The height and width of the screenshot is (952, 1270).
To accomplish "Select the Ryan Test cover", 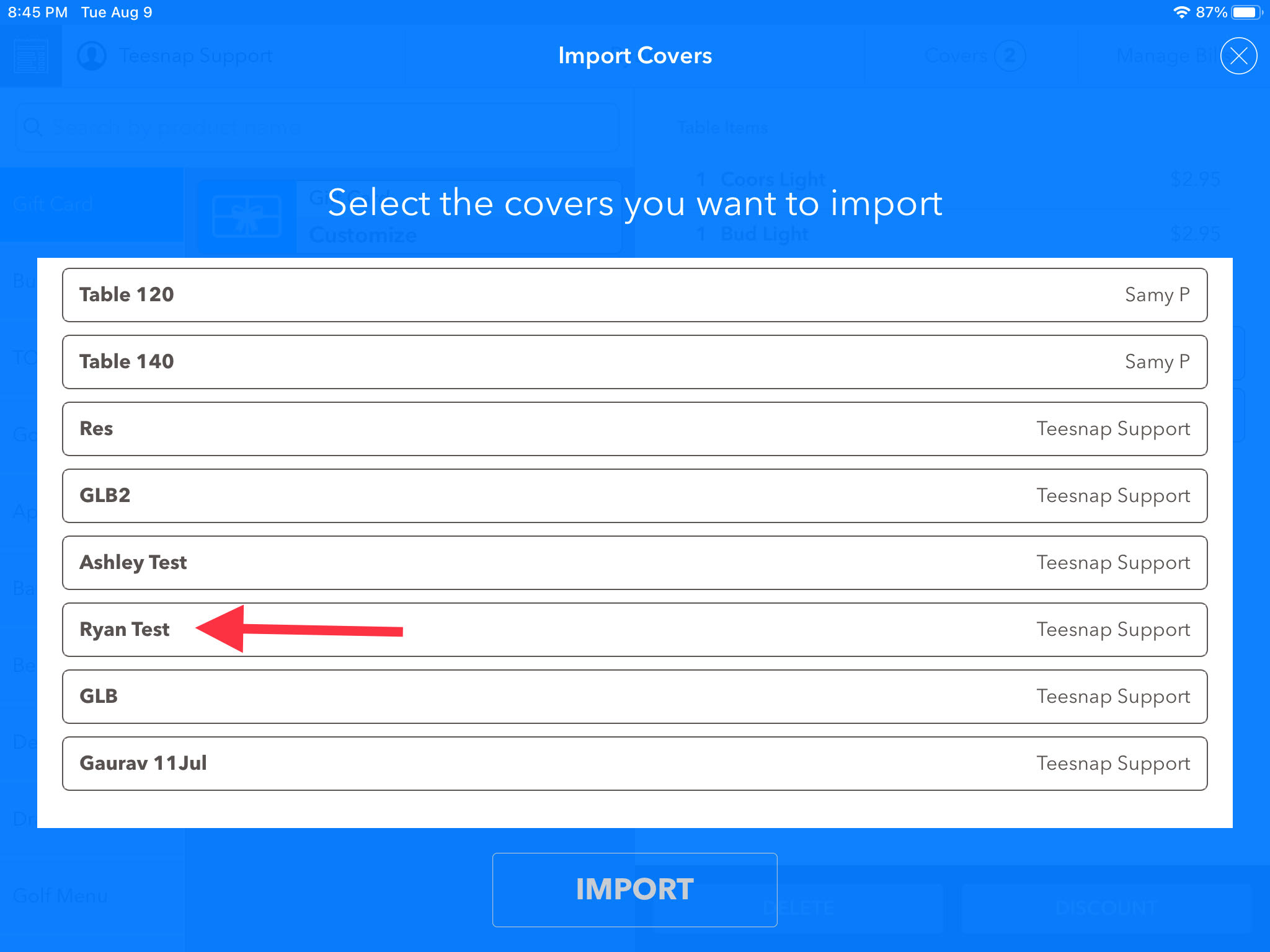I will tap(634, 630).
